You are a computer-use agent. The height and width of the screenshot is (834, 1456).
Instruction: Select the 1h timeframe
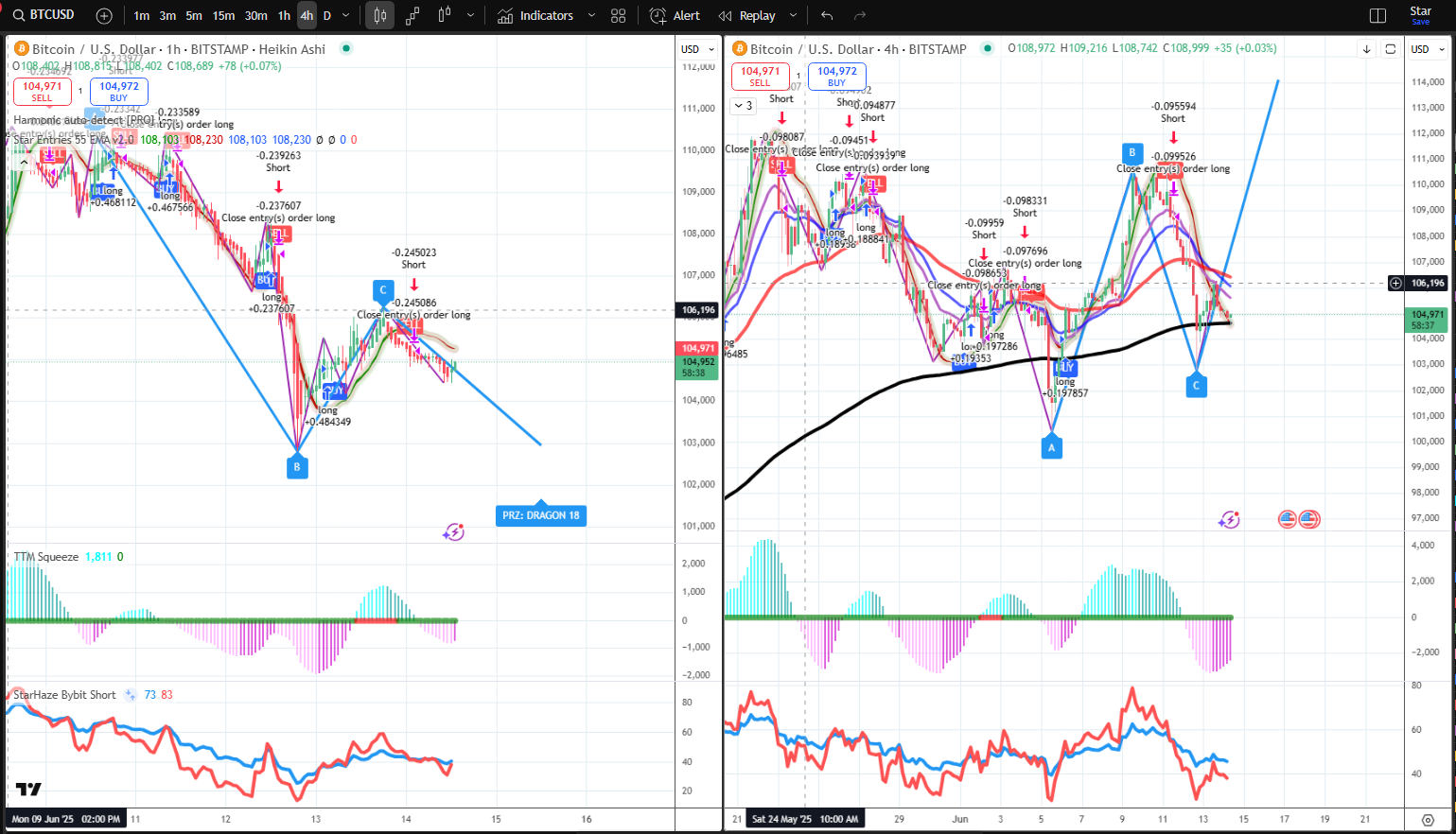[x=284, y=16]
